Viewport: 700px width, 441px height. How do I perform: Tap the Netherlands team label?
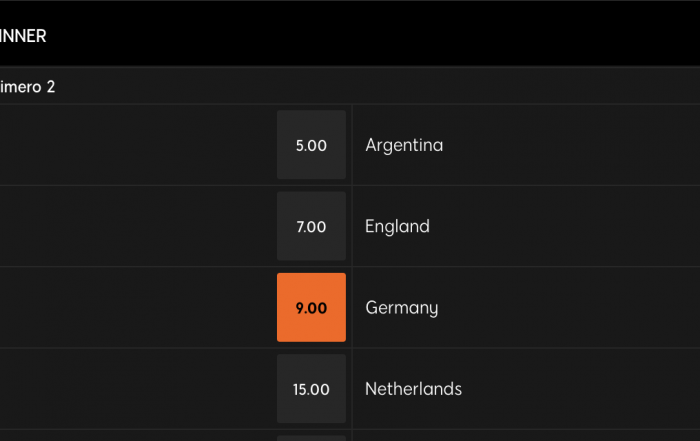[x=413, y=389]
